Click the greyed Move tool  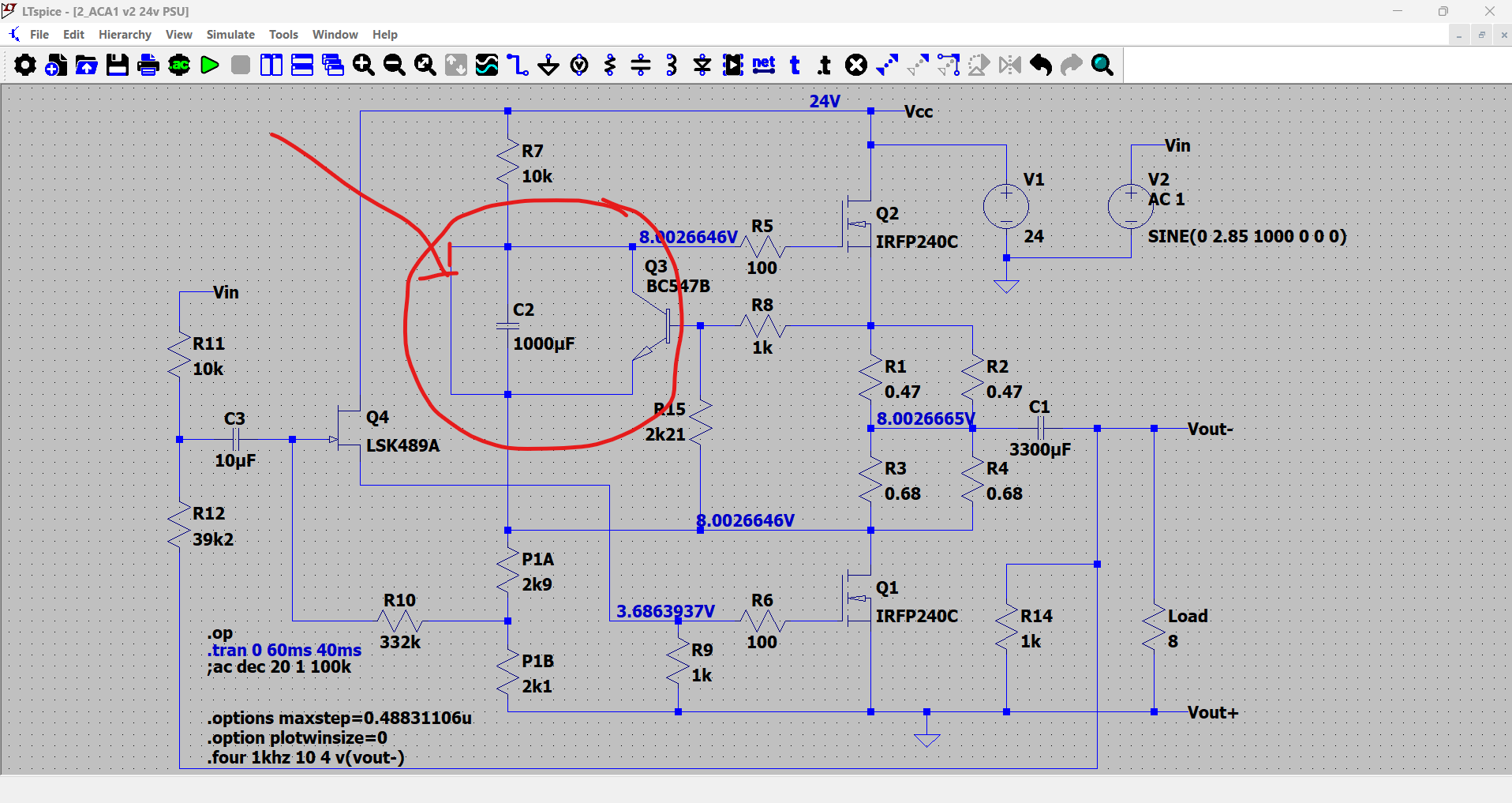[x=918, y=65]
